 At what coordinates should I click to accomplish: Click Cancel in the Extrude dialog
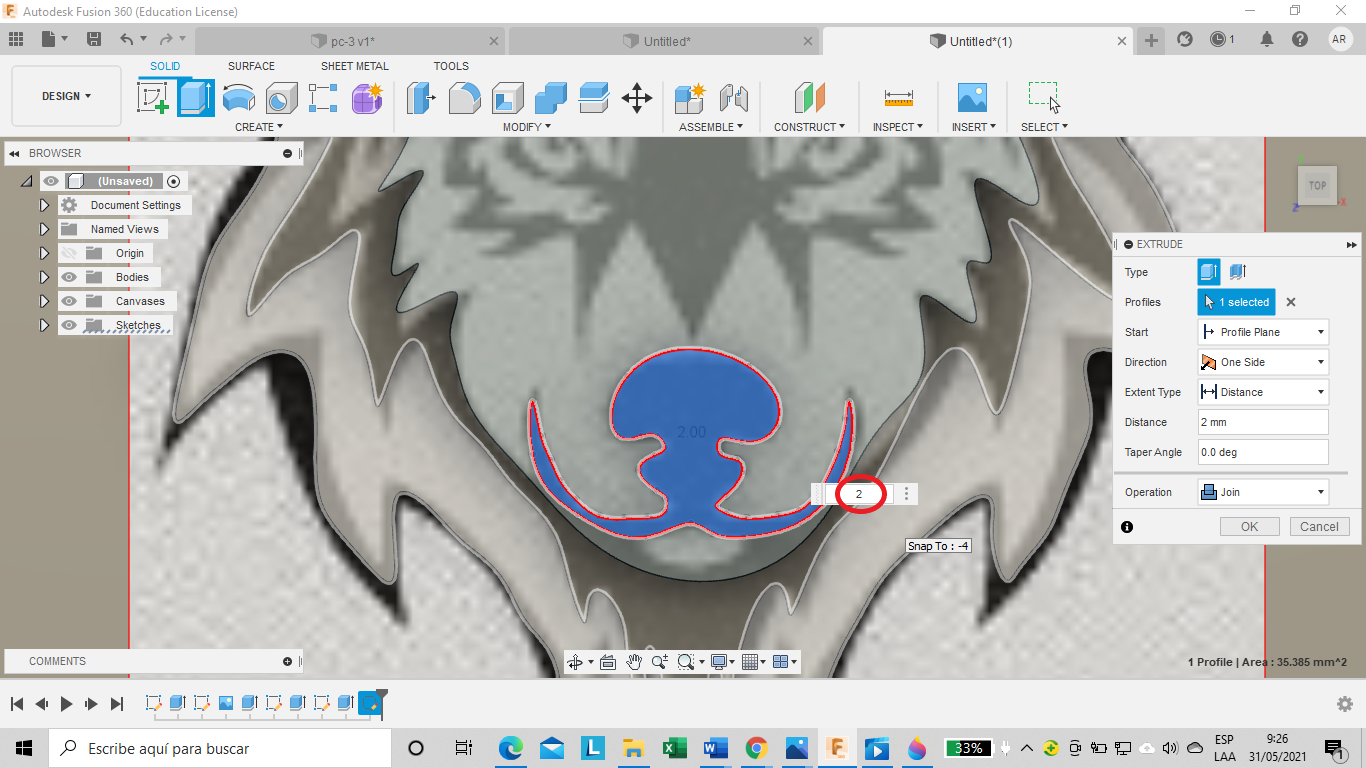[x=1319, y=527]
